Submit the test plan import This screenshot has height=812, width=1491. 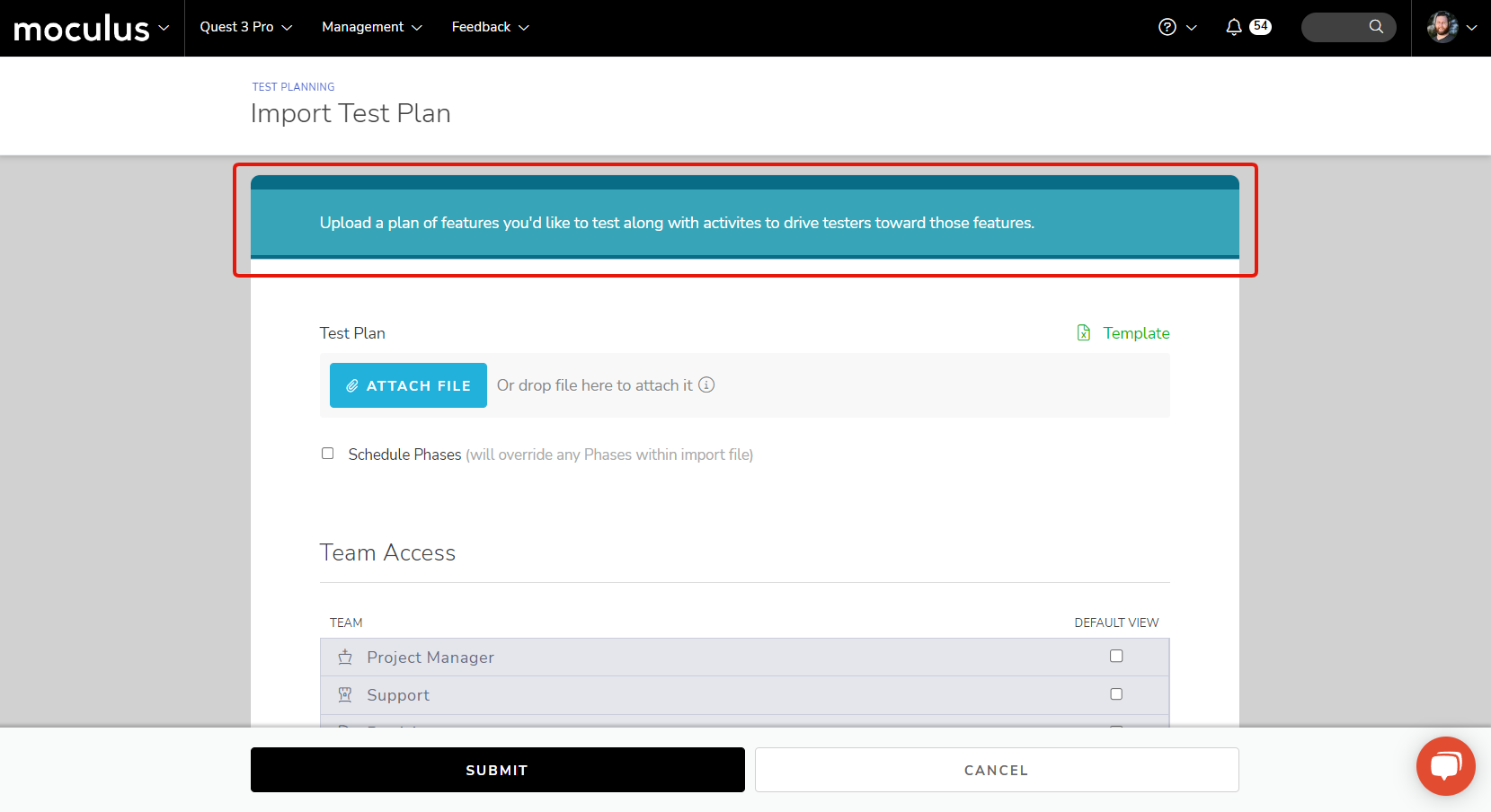click(497, 770)
